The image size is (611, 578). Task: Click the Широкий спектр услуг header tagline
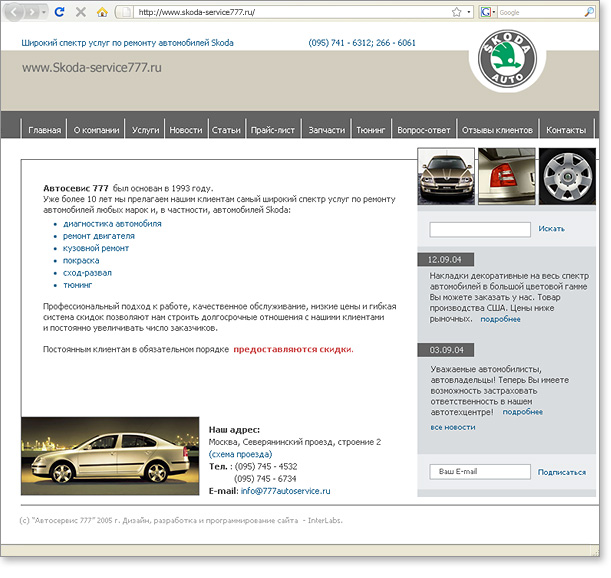[x=127, y=43]
